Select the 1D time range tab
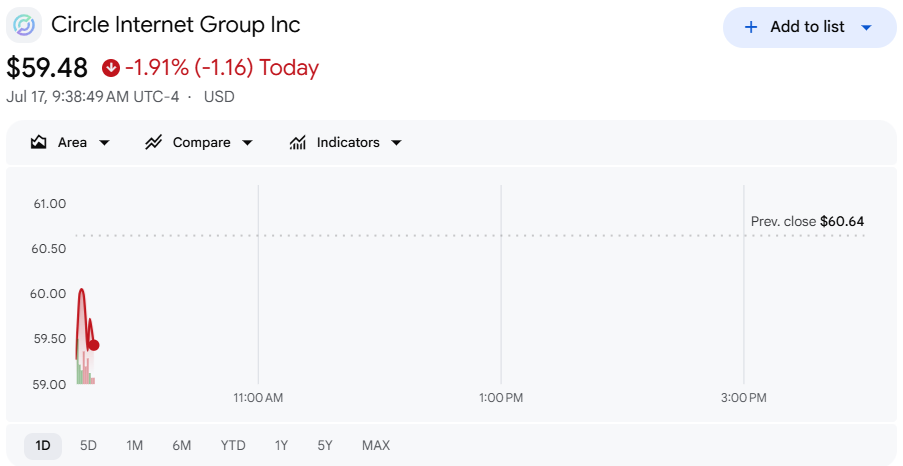Viewport: 903px width, 466px height. (43, 445)
